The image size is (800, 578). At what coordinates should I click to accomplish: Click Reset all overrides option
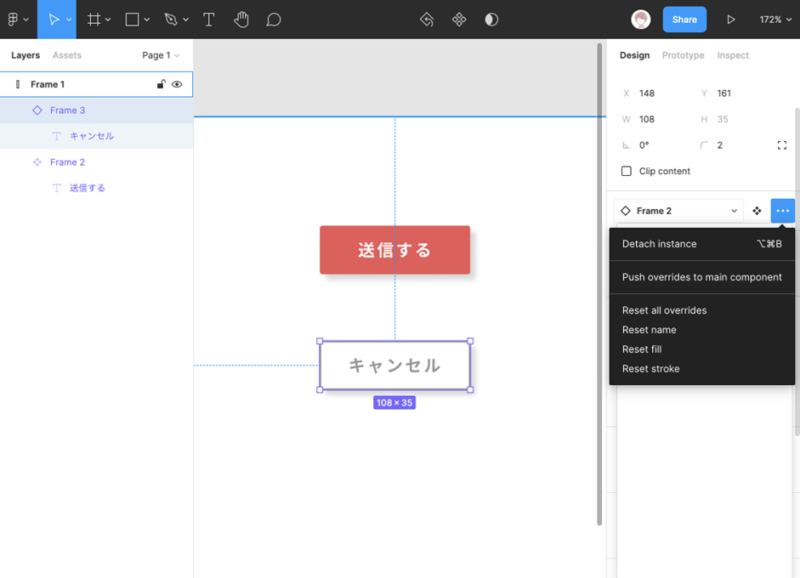pos(664,310)
